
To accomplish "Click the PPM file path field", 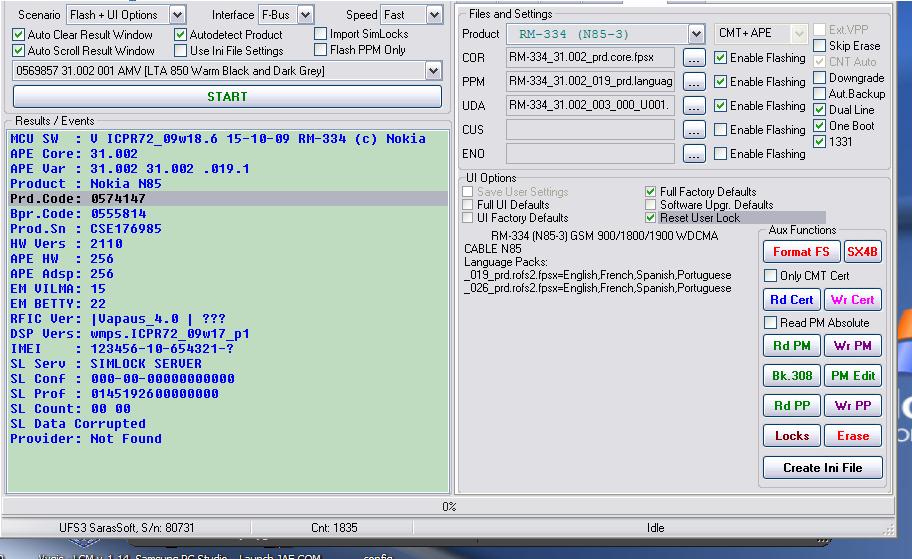I will click(590, 81).
